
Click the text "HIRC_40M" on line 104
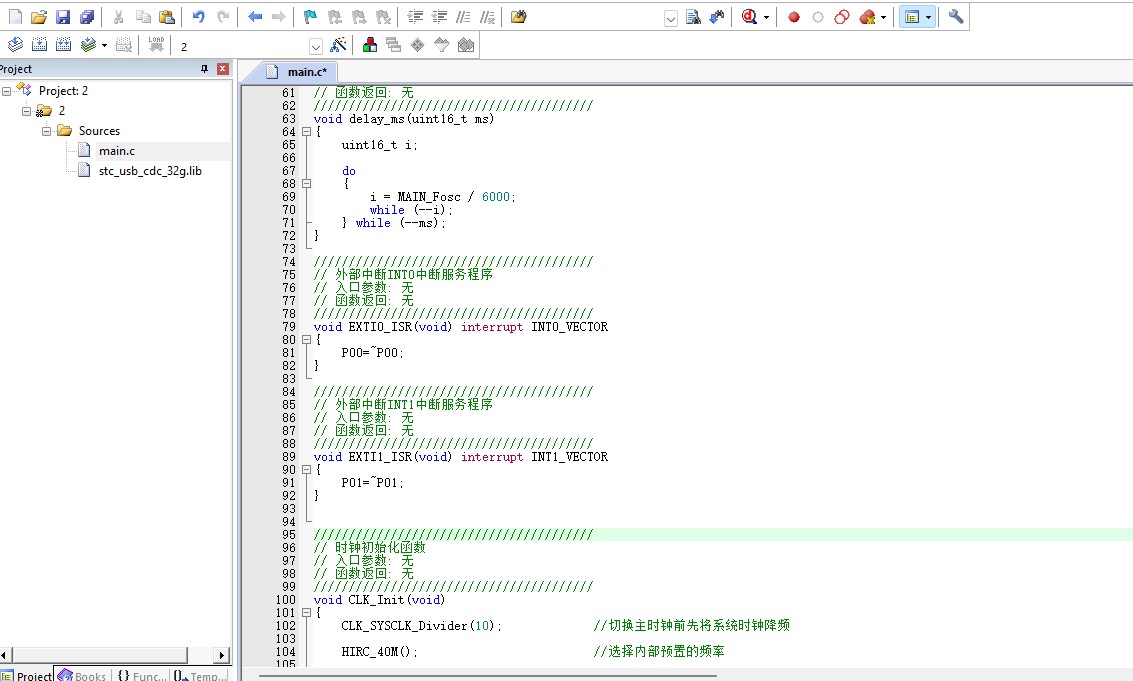[369, 652]
